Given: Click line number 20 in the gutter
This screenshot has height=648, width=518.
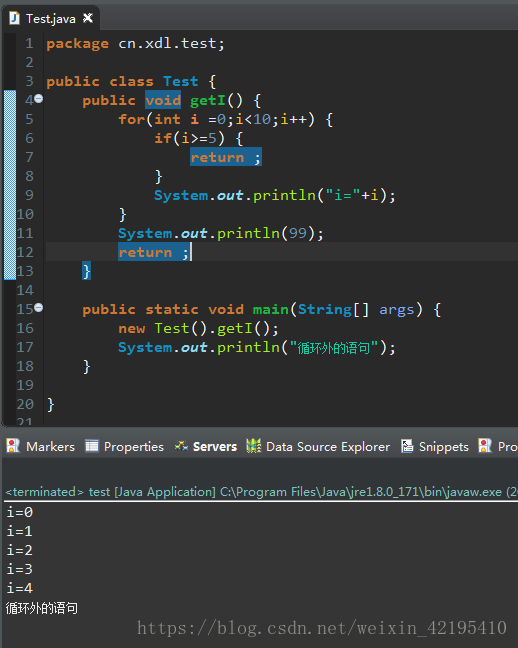Looking at the screenshot, I should 25,404.
